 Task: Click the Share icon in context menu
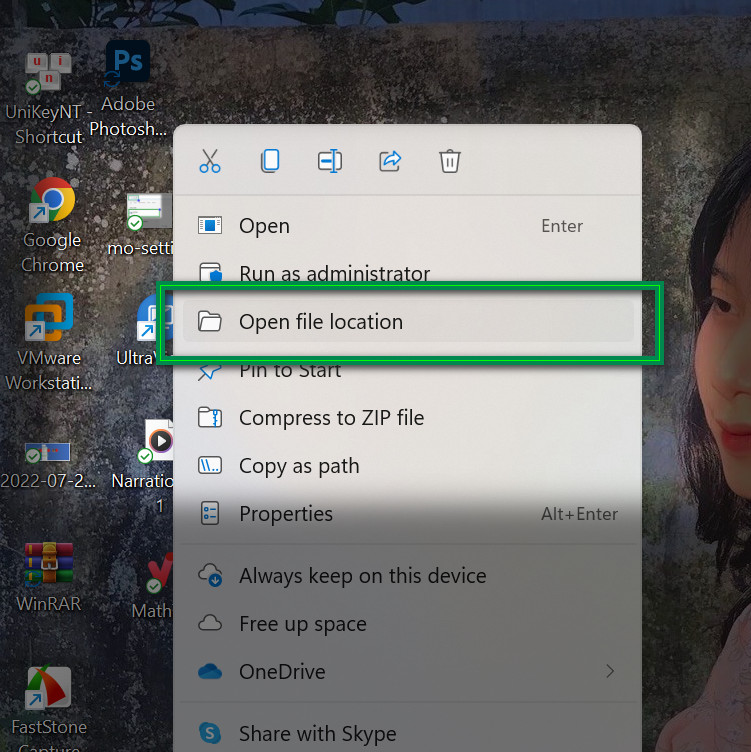point(390,161)
